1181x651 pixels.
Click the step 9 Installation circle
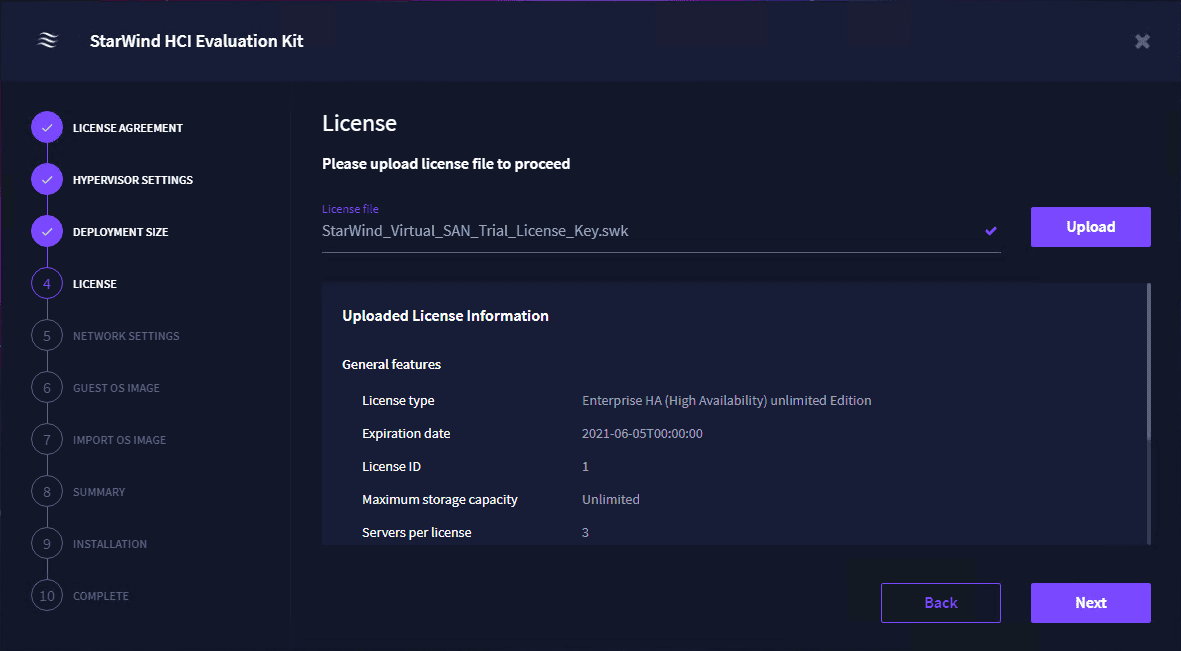click(x=47, y=544)
